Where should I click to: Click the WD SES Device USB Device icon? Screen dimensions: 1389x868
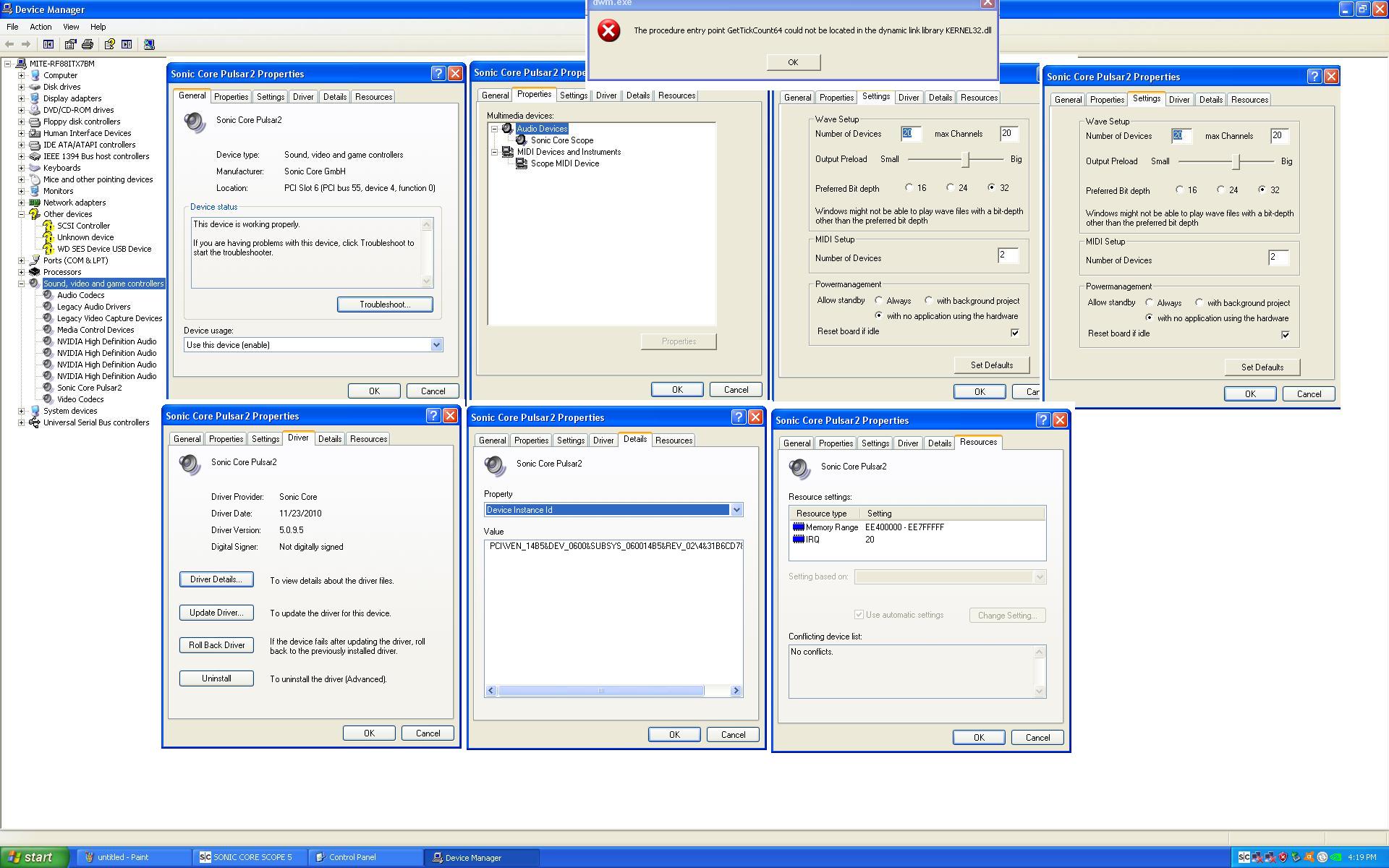(x=48, y=249)
